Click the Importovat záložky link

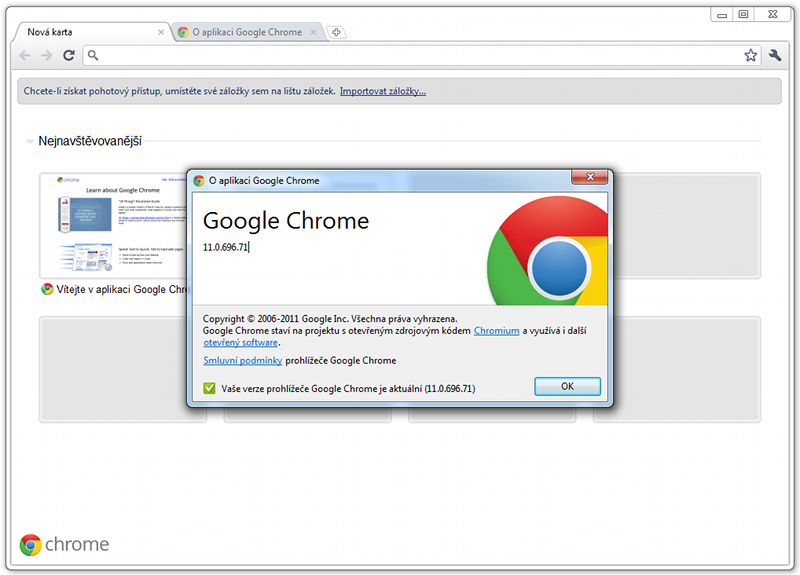pos(383,91)
